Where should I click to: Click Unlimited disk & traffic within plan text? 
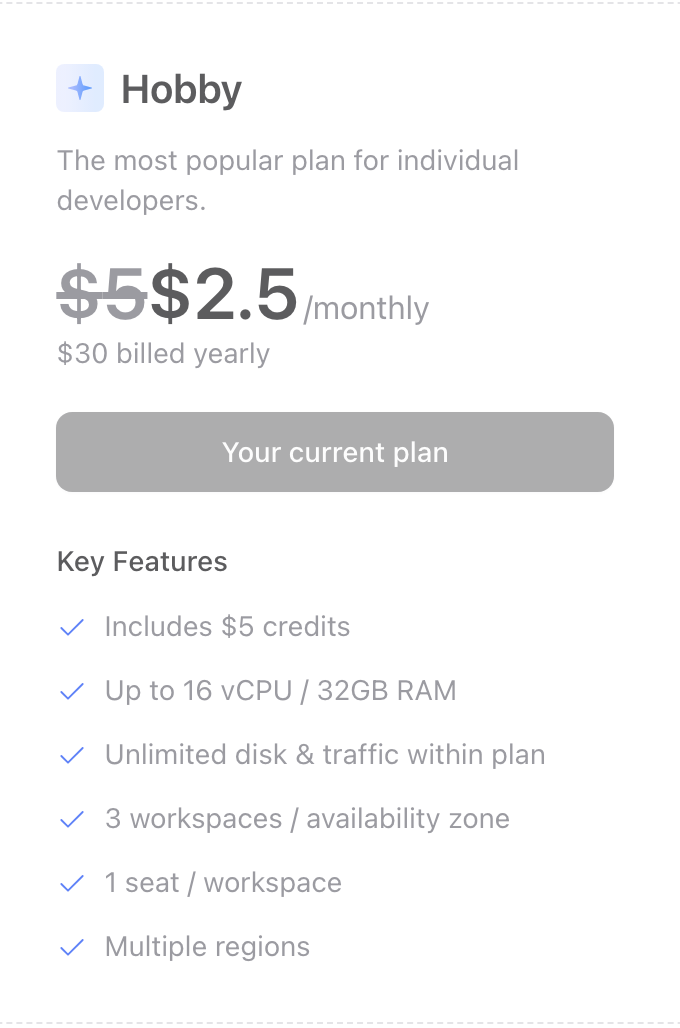coord(325,755)
